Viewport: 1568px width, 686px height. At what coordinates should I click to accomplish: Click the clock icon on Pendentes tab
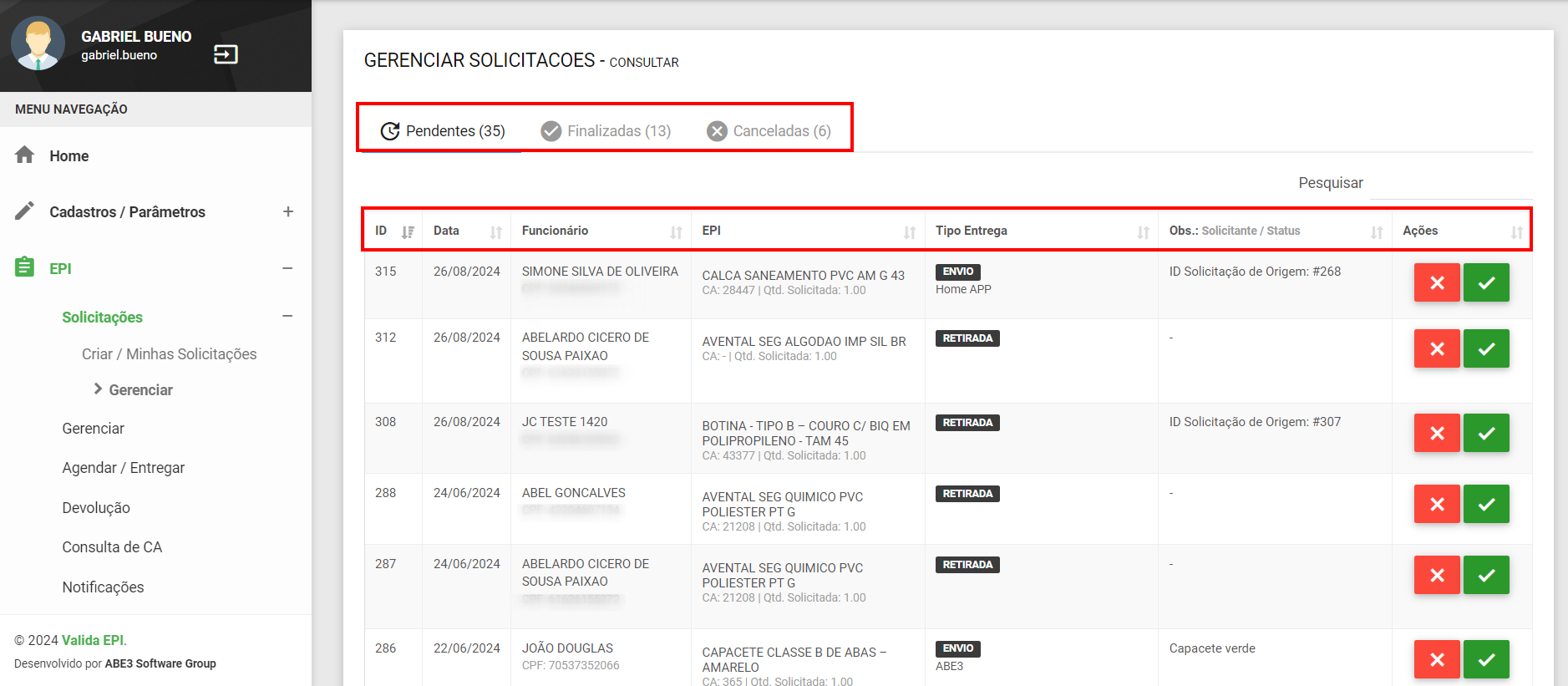click(390, 131)
